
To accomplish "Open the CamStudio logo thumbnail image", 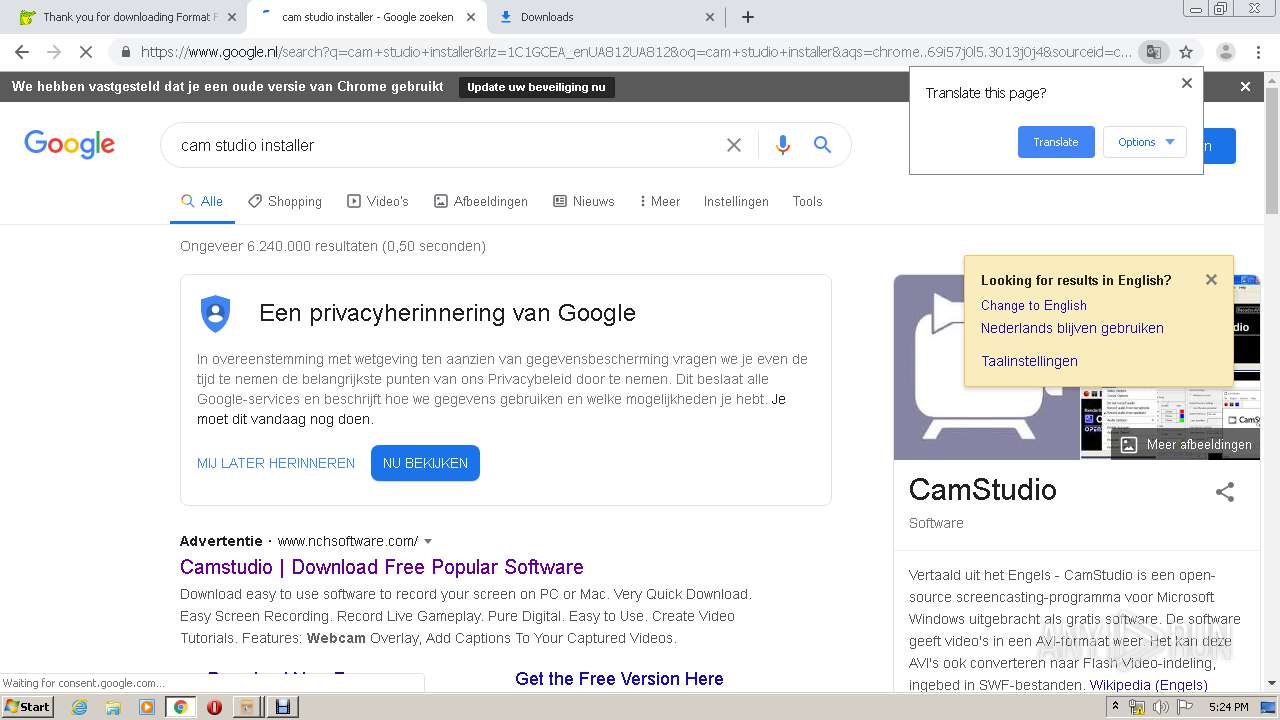I will click(986, 368).
